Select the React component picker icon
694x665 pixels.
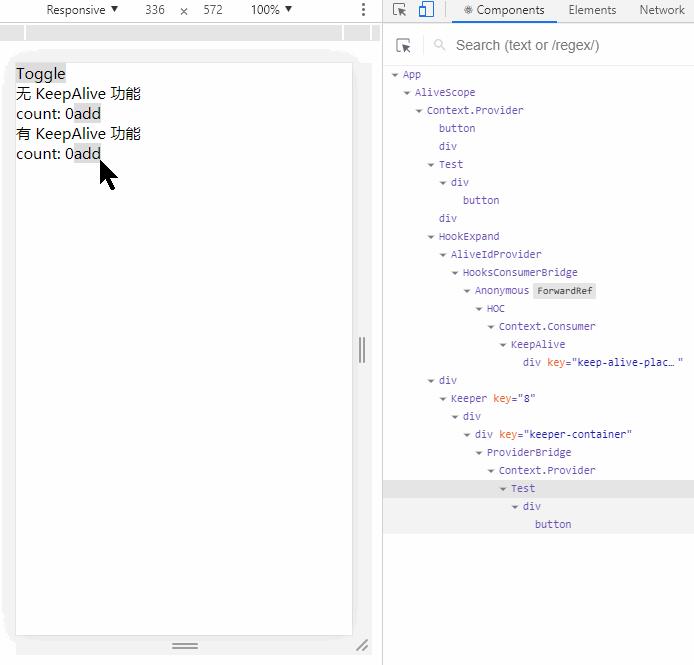click(403, 45)
